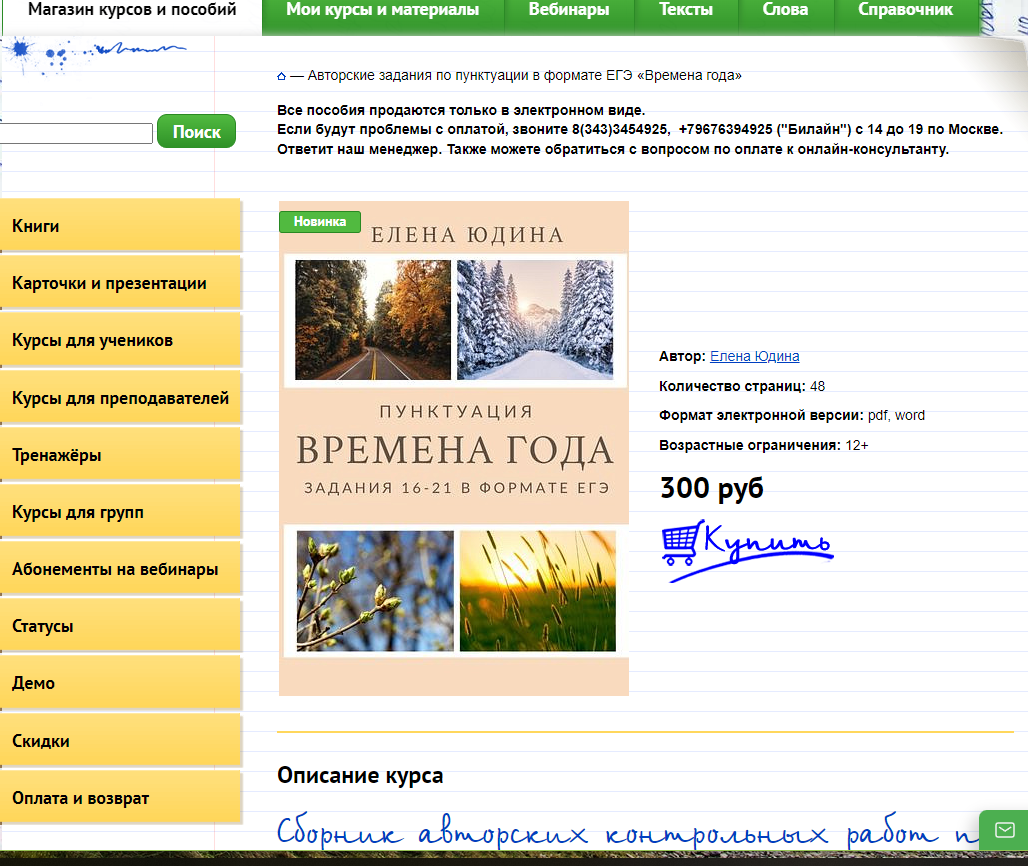Open the mail chat widget icon

coord(1004,831)
